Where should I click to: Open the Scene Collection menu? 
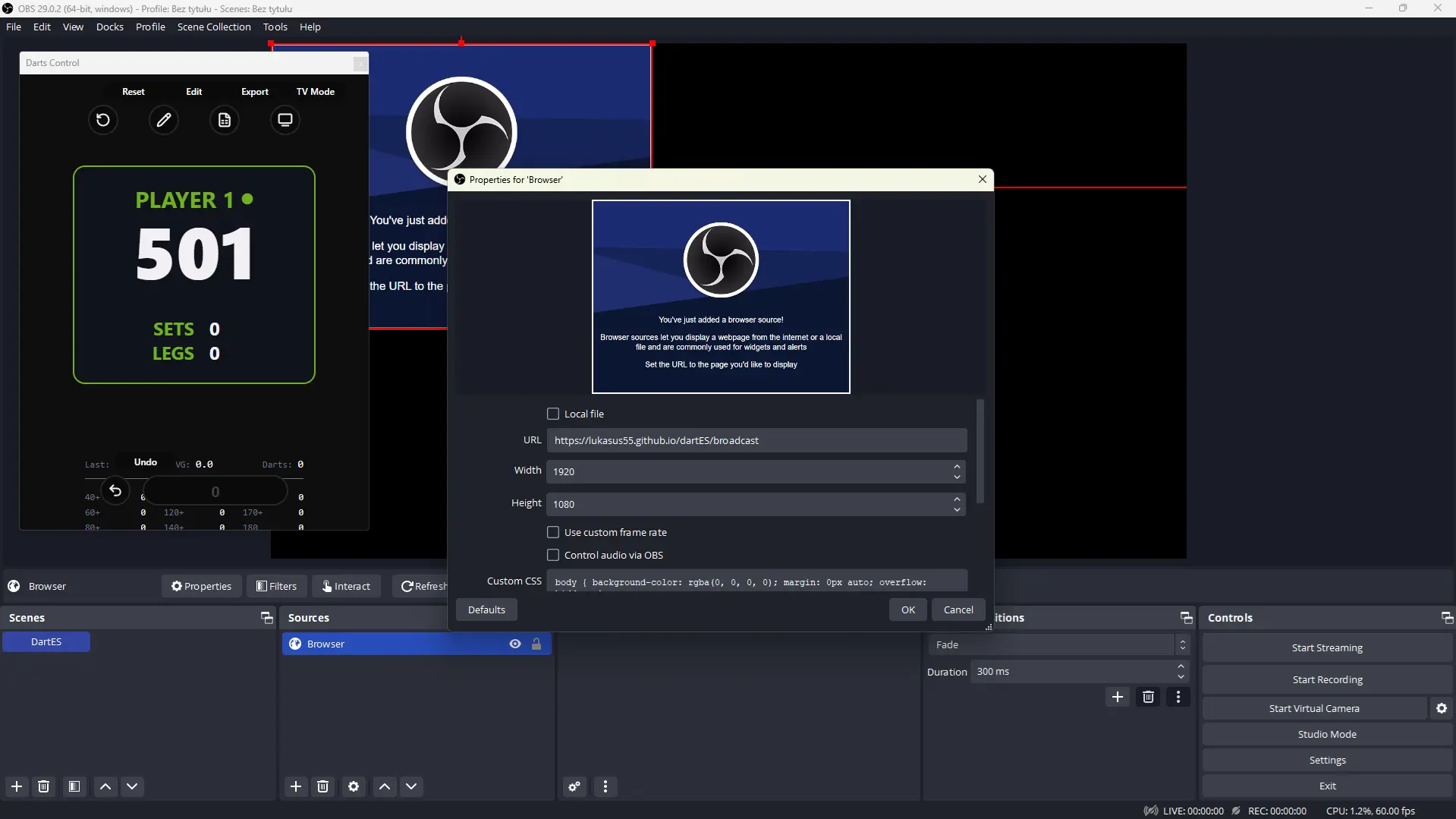[x=214, y=27]
